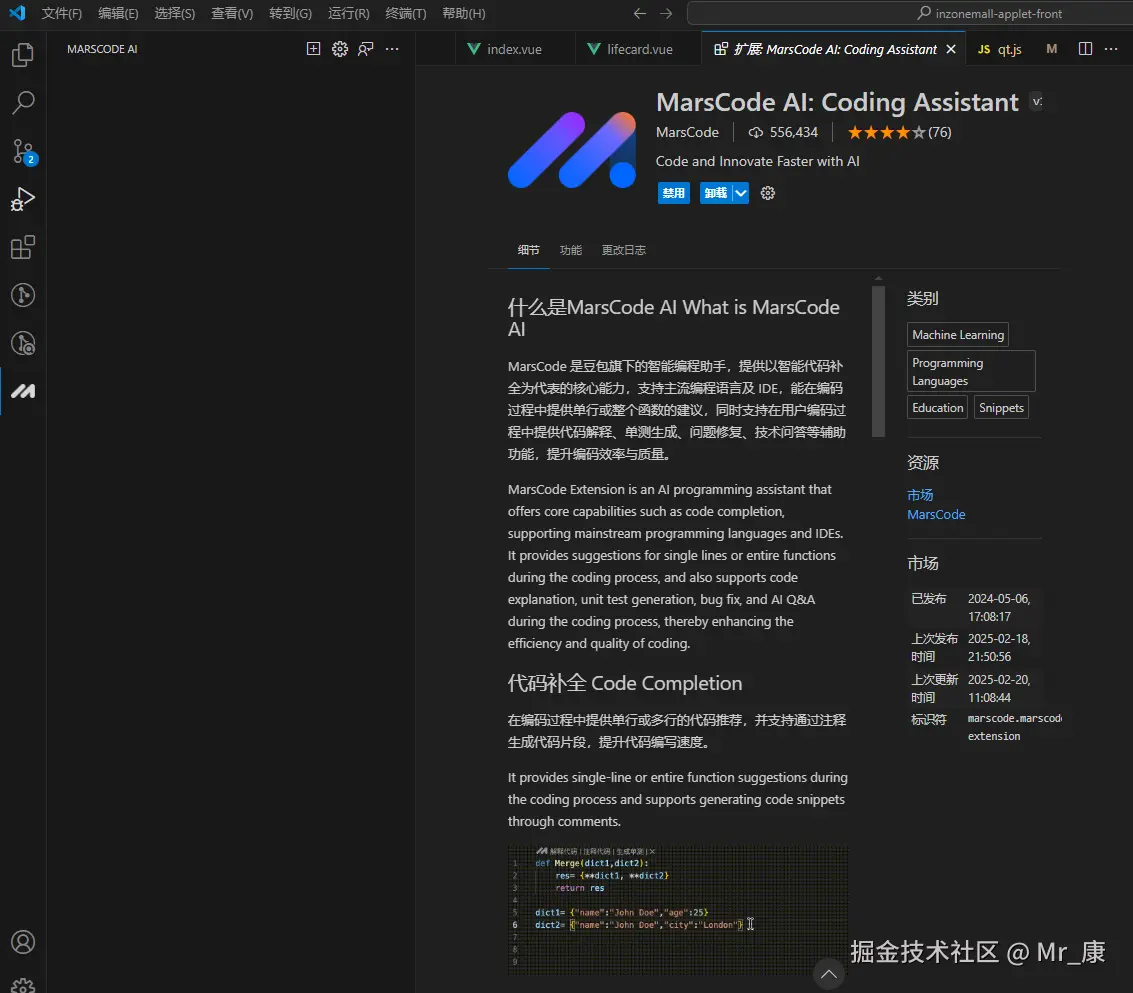Open the three-dots menu in the MarsCode AI panel header
1133x993 pixels.
pos(392,49)
